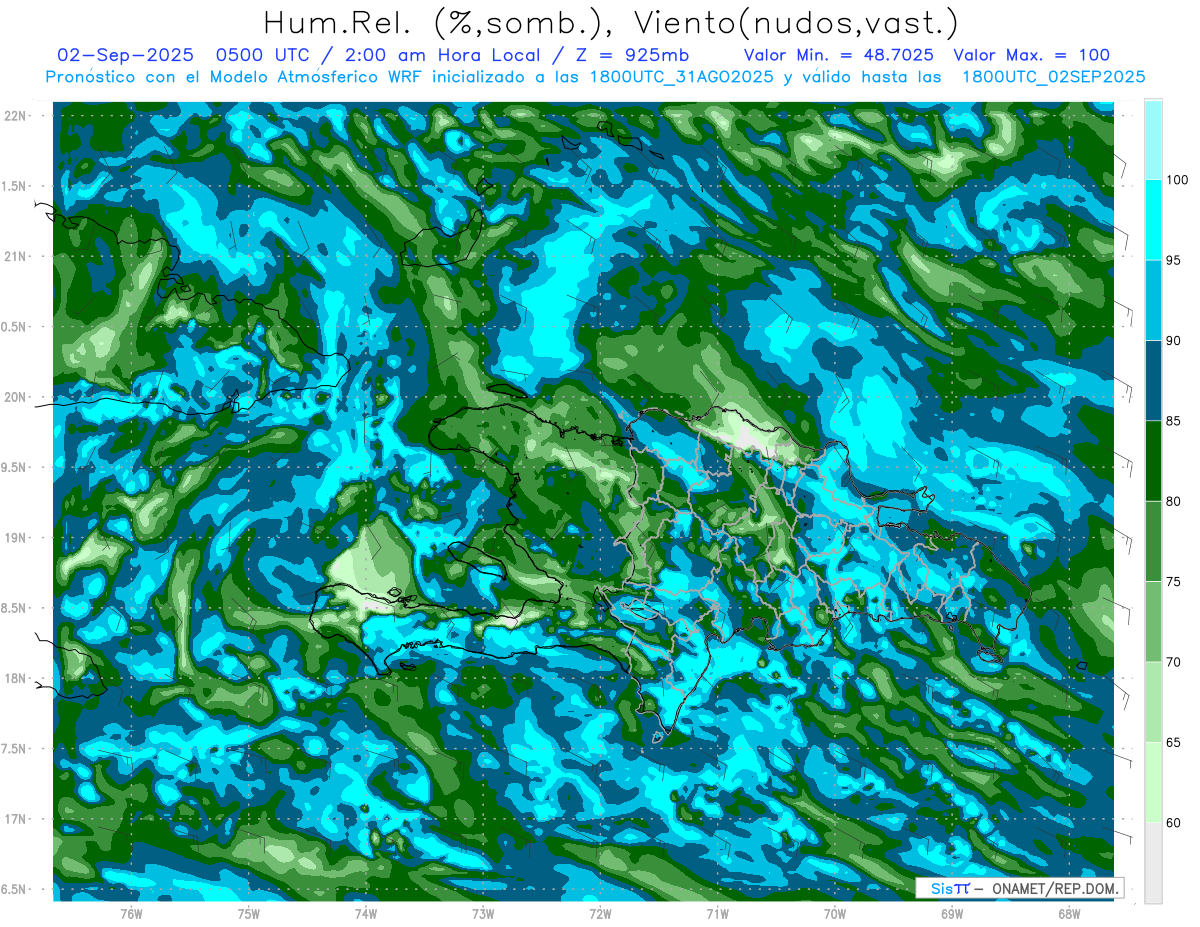Click the 17N latitude label

click(x=17, y=820)
